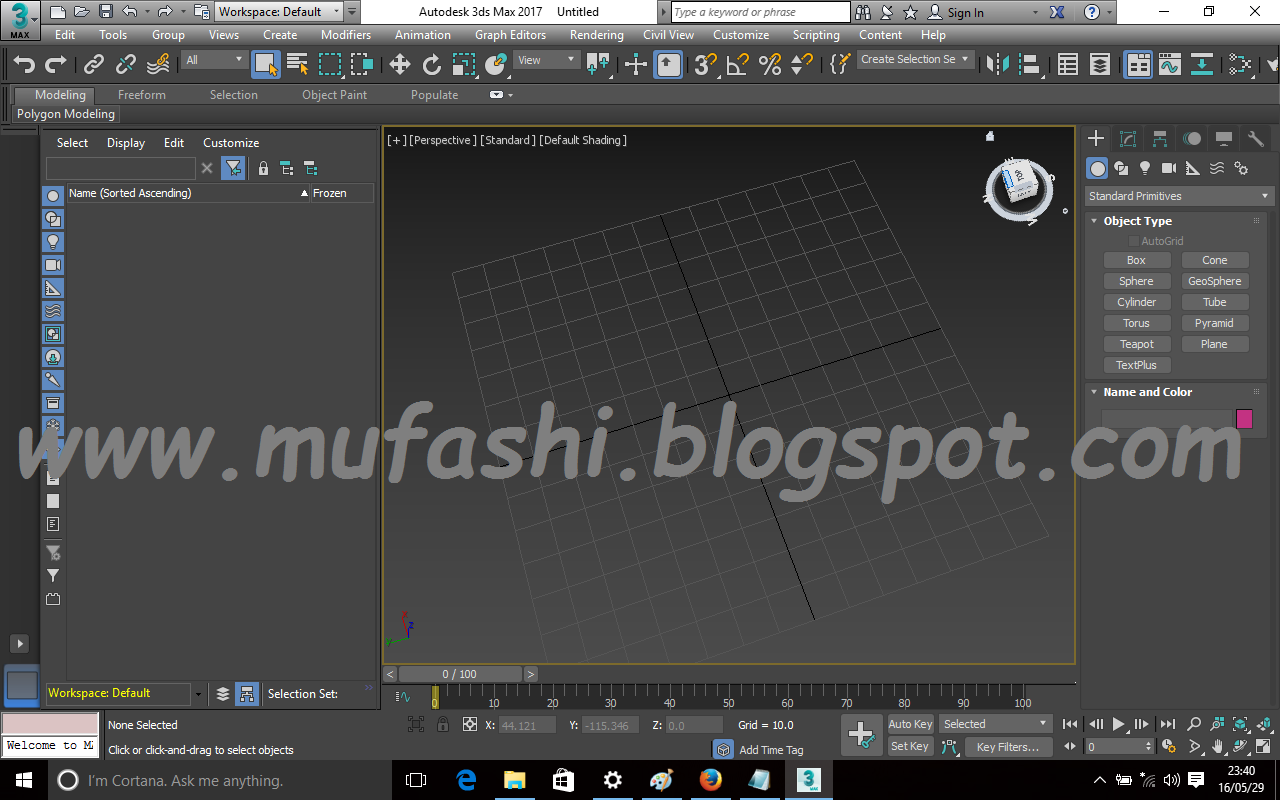Screen dimensions: 1280x800
Task: Click the Play Animation button
Action: pyautogui.click(x=1118, y=724)
